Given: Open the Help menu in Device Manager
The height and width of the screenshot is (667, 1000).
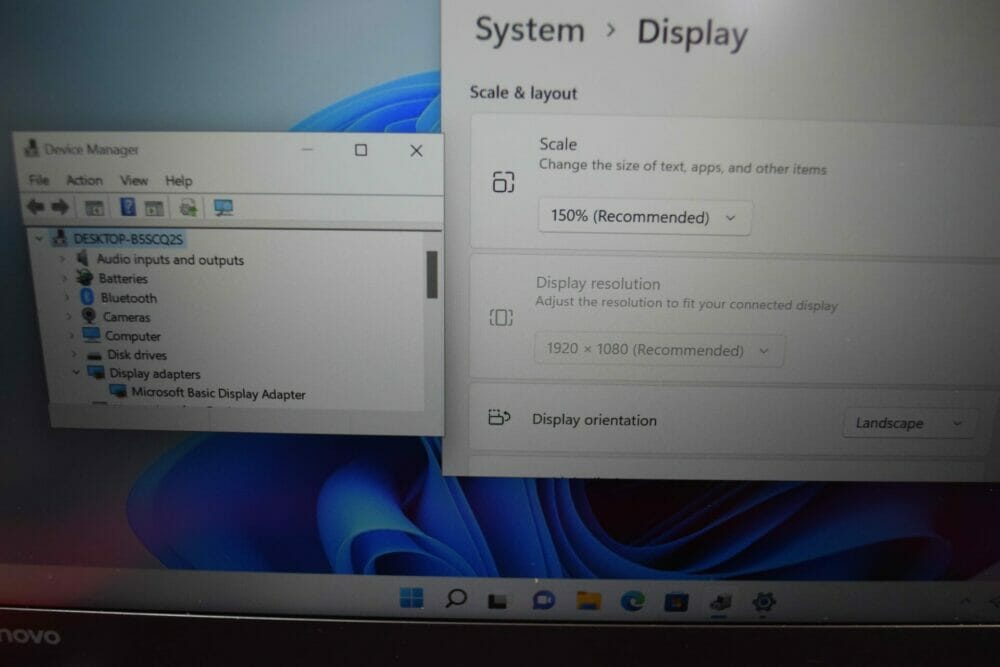Looking at the screenshot, I should coord(179,181).
